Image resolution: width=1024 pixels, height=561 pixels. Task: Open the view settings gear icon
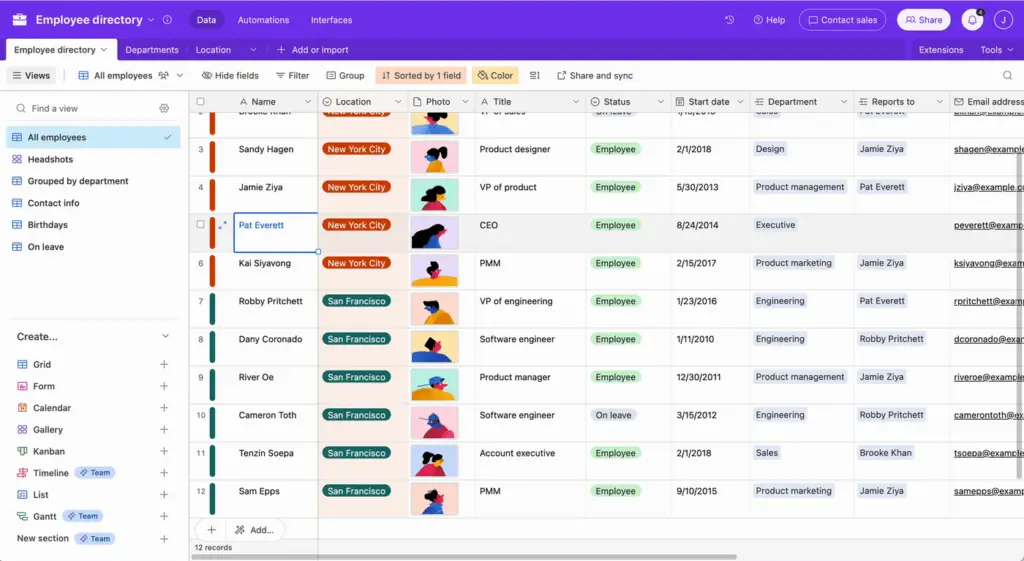(x=165, y=108)
